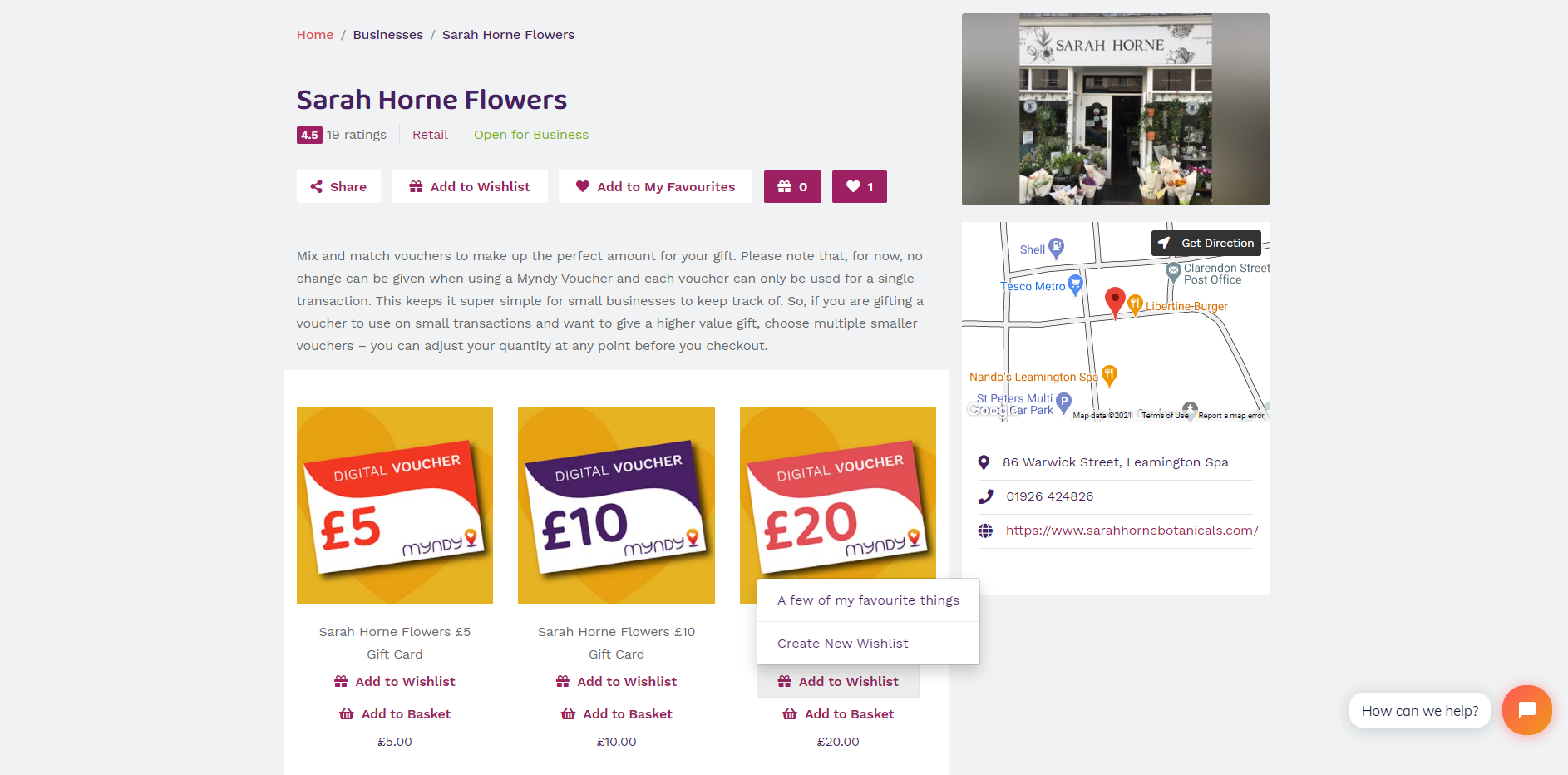Open Add to Wishlist under £5 Gift Card
The height and width of the screenshot is (775, 1568).
(395, 682)
